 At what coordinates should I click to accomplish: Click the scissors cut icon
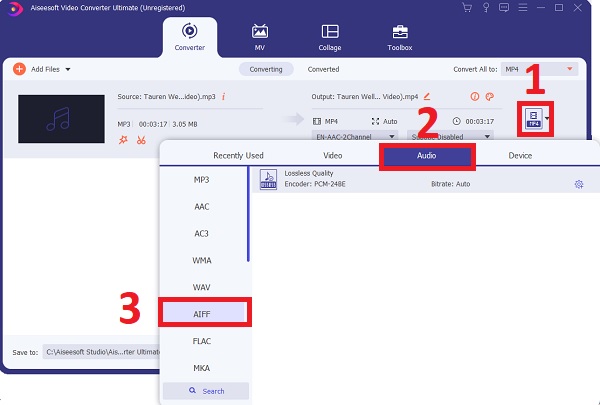[141, 140]
